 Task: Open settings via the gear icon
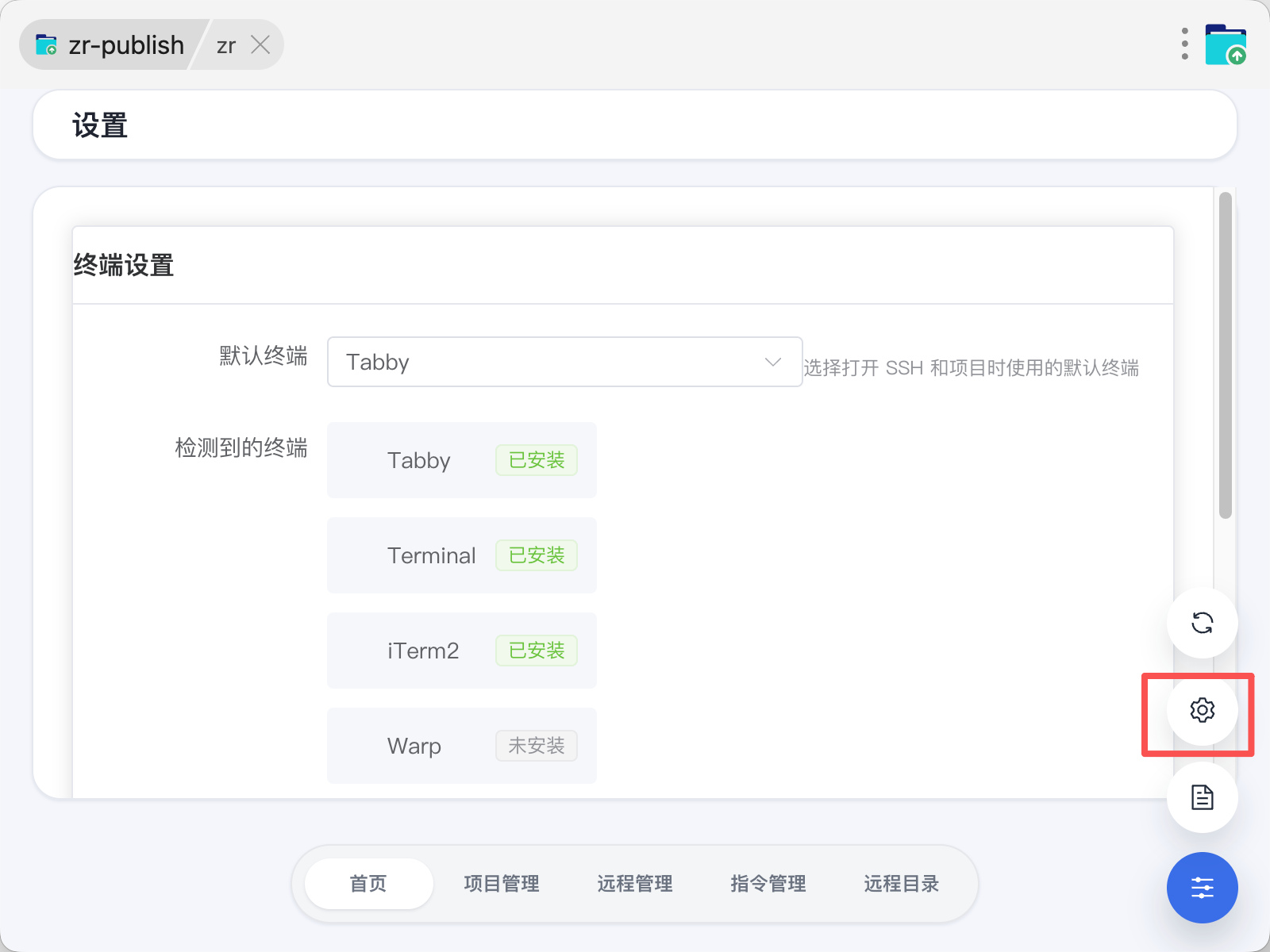pyautogui.click(x=1202, y=710)
